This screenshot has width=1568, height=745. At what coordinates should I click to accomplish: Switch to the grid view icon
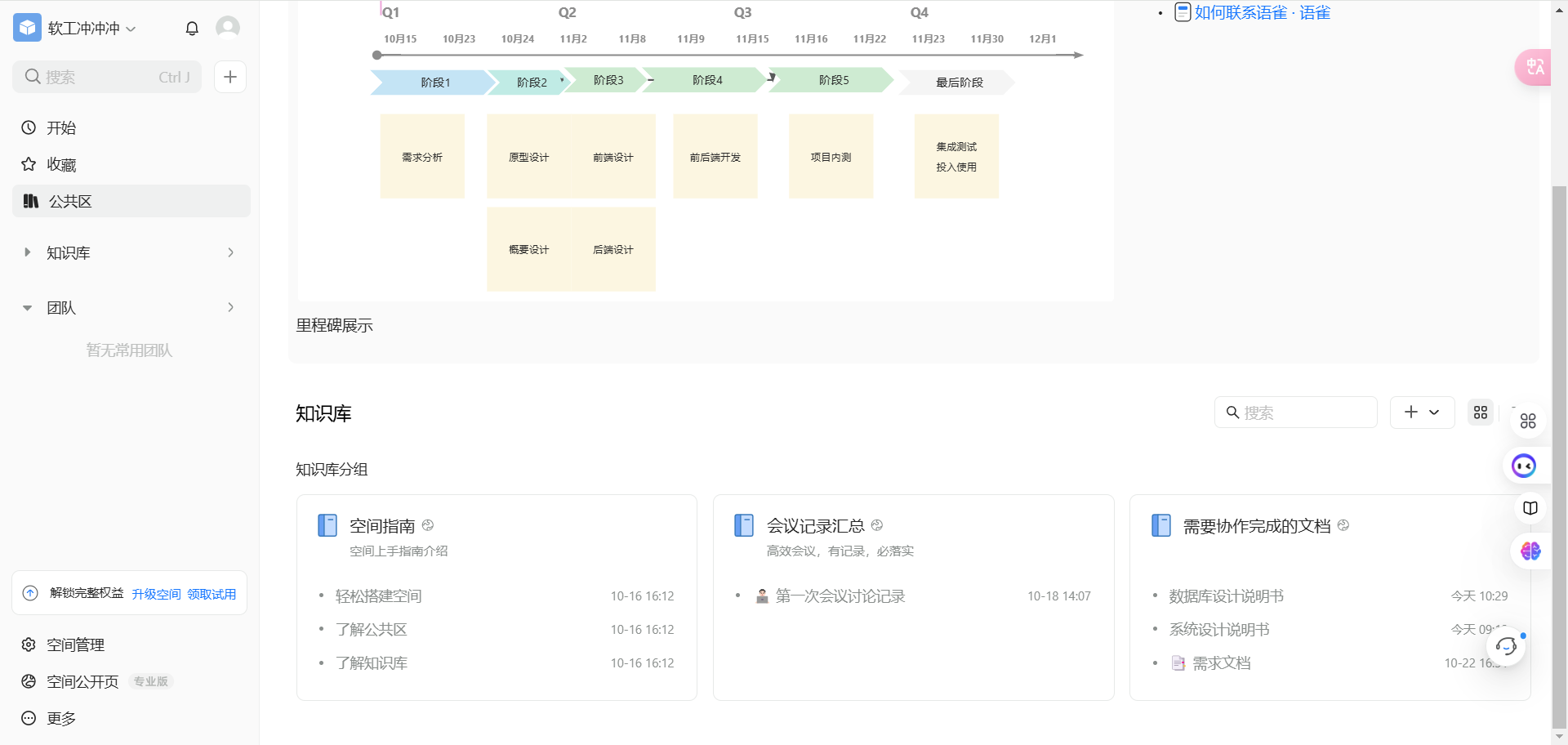[1481, 413]
